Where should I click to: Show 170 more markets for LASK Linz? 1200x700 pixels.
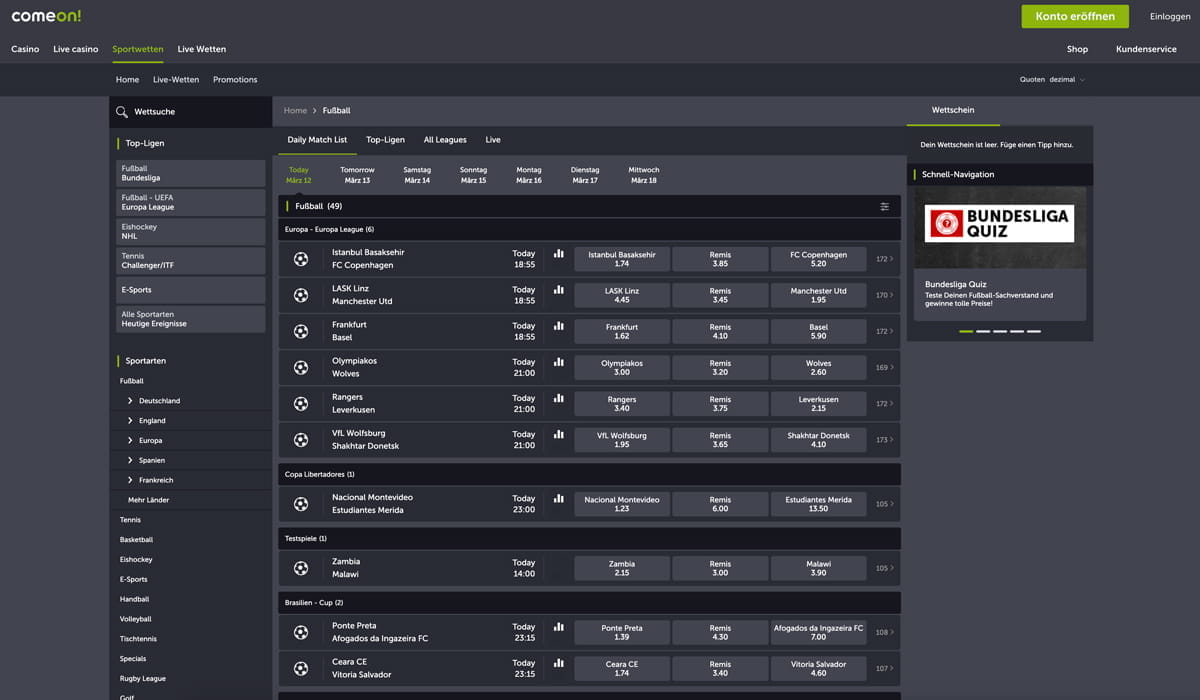pyautogui.click(x=884, y=295)
